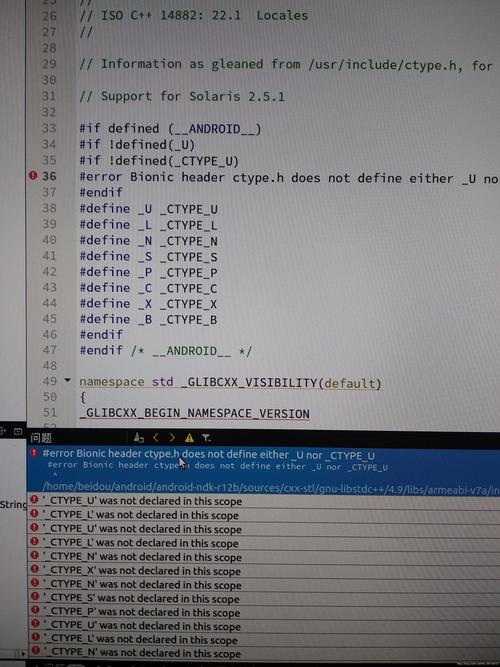Toggle the yellow warnings triangle in issues toolbar
The height and width of the screenshot is (667, 500).
click(x=189, y=438)
